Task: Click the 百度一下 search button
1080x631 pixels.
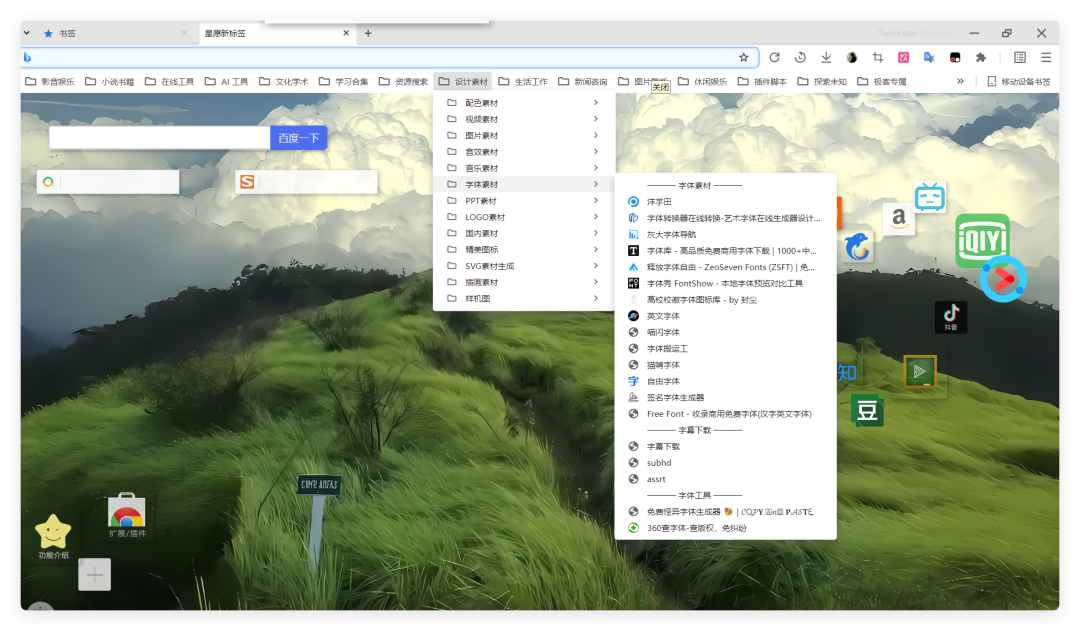Action: pos(298,138)
